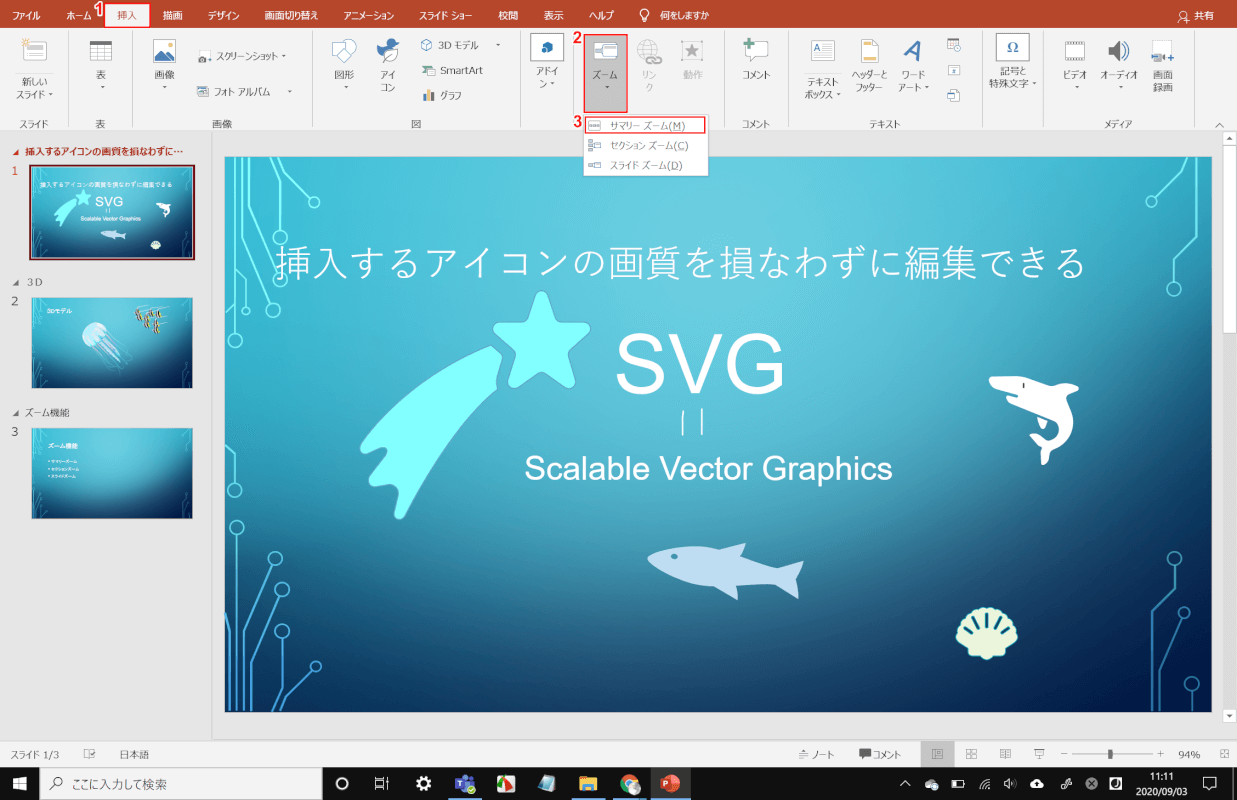Screen dimensions: 1237x800
Task: Open Google Chrome from the taskbar
Action: click(629, 784)
